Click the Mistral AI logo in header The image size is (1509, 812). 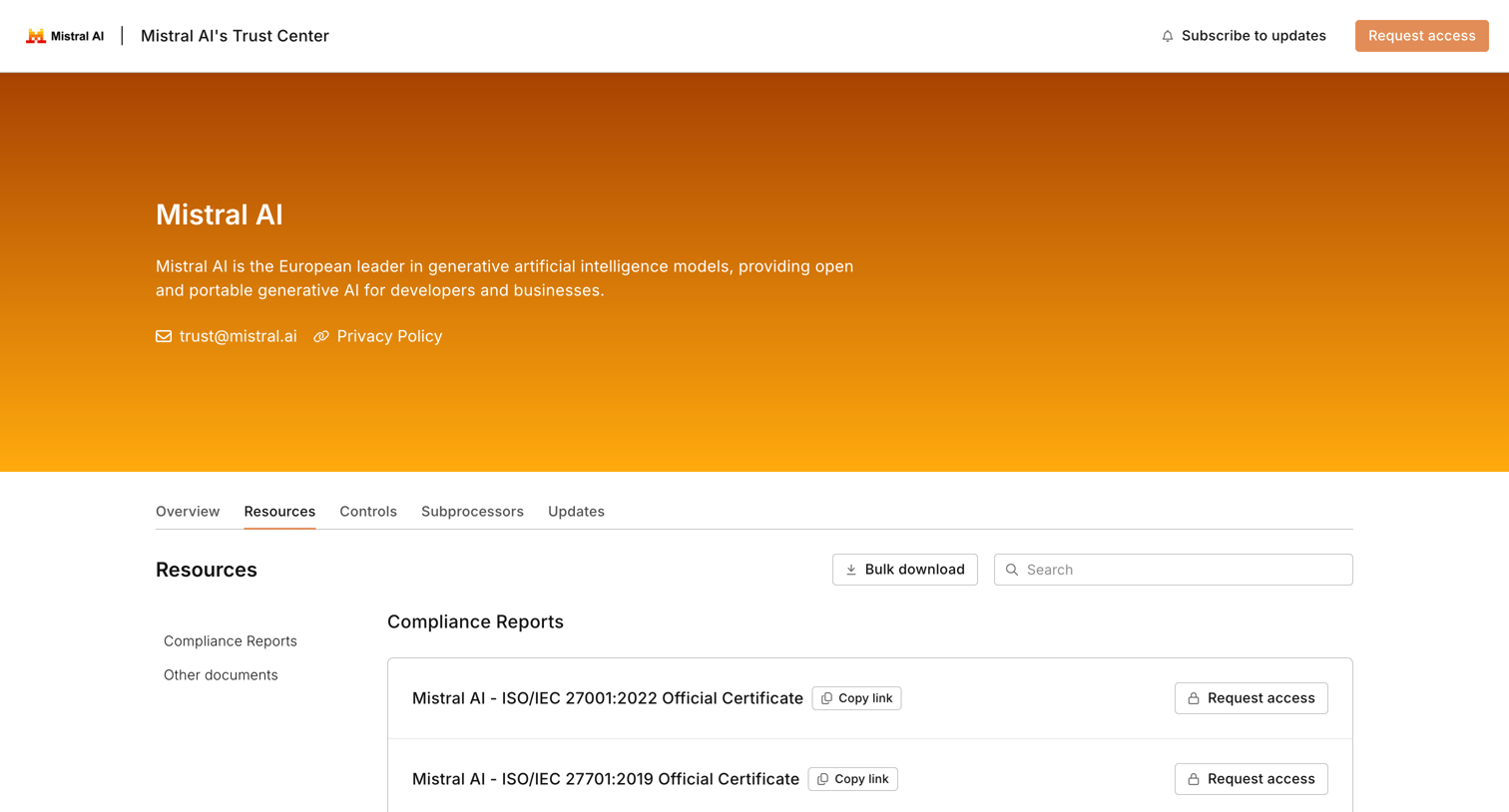coord(65,36)
